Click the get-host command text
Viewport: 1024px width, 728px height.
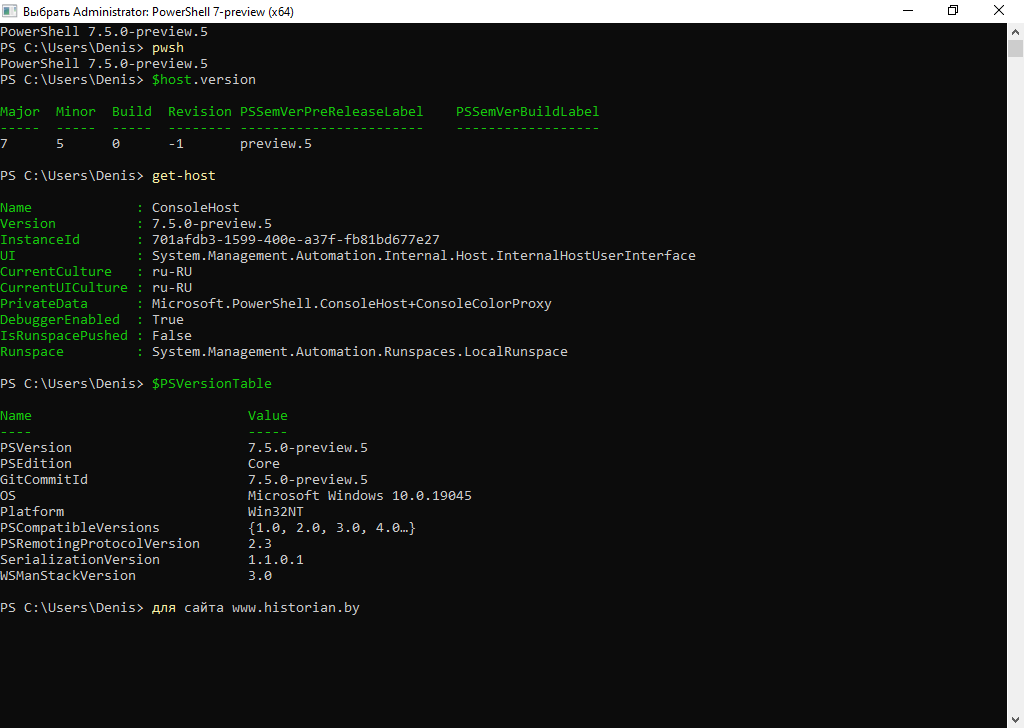coord(183,176)
